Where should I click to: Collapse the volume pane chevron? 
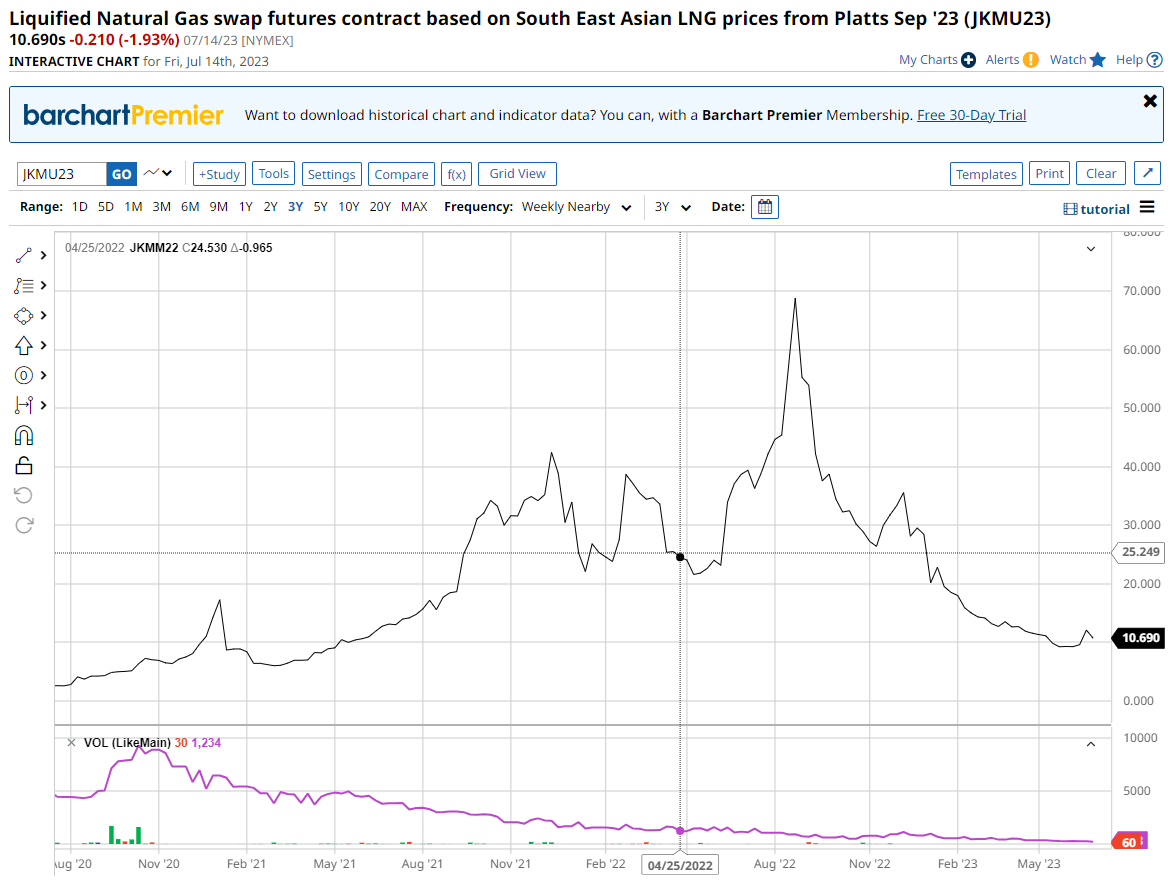point(1091,744)
